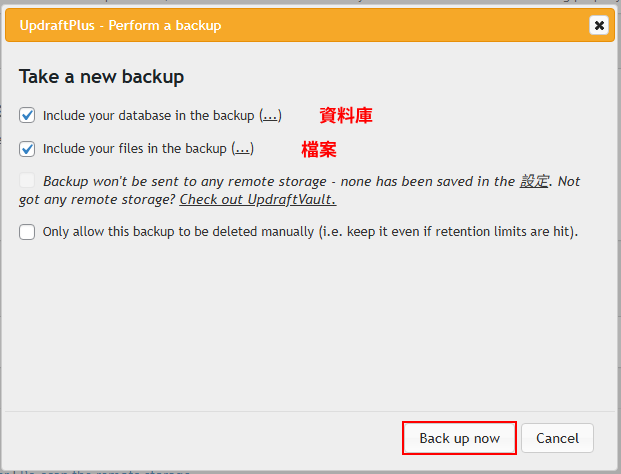Click the italic remote storage notice text

click(280, 181)
